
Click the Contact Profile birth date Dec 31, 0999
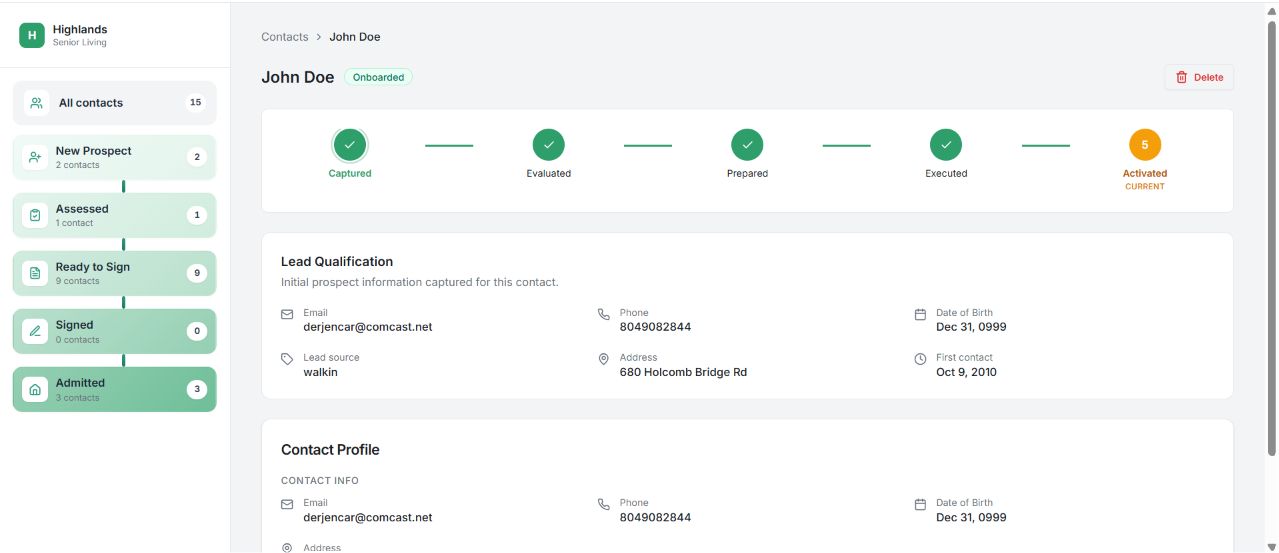click(971, 518)
